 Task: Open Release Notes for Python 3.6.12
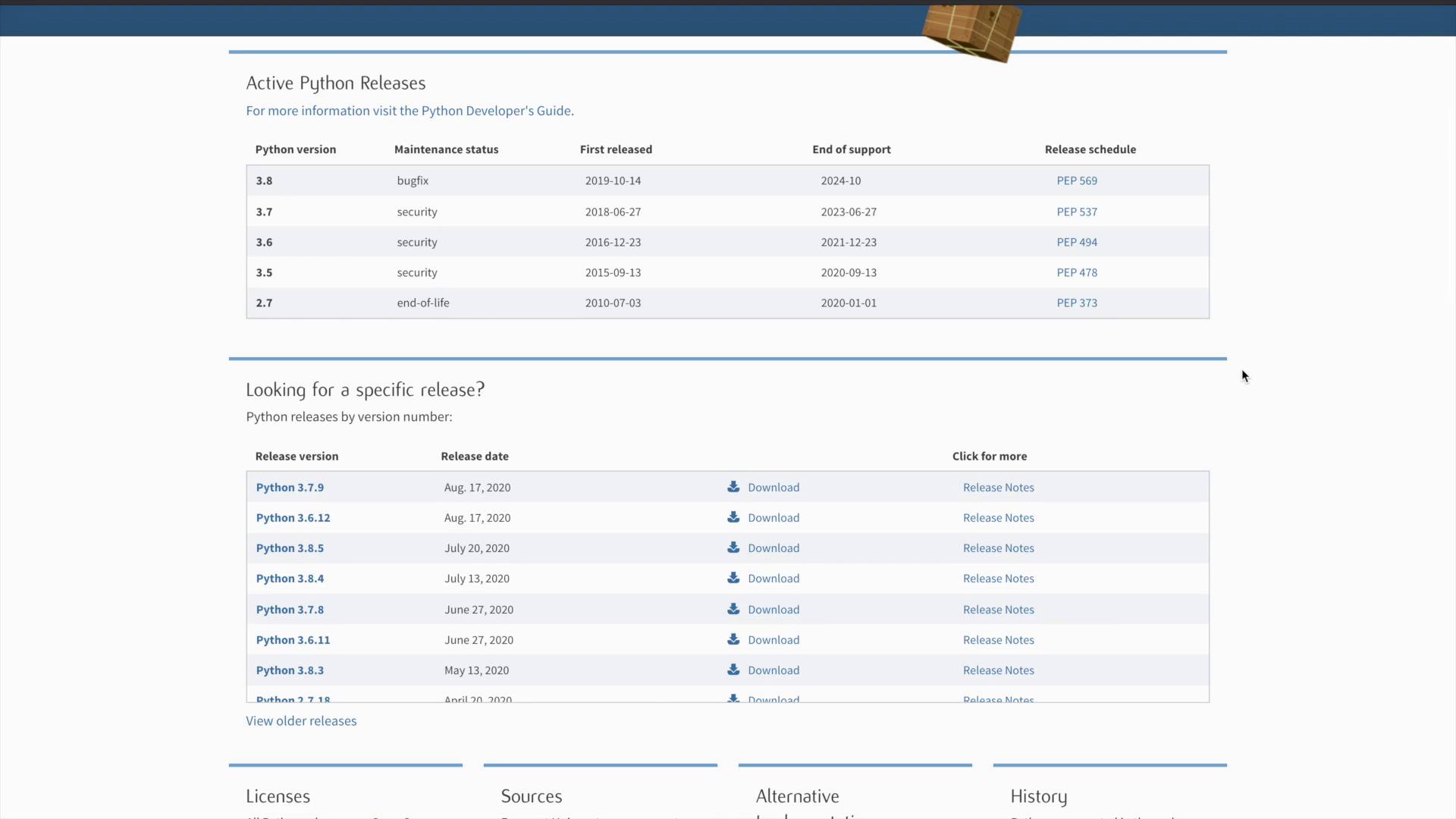tap(998, 518)
